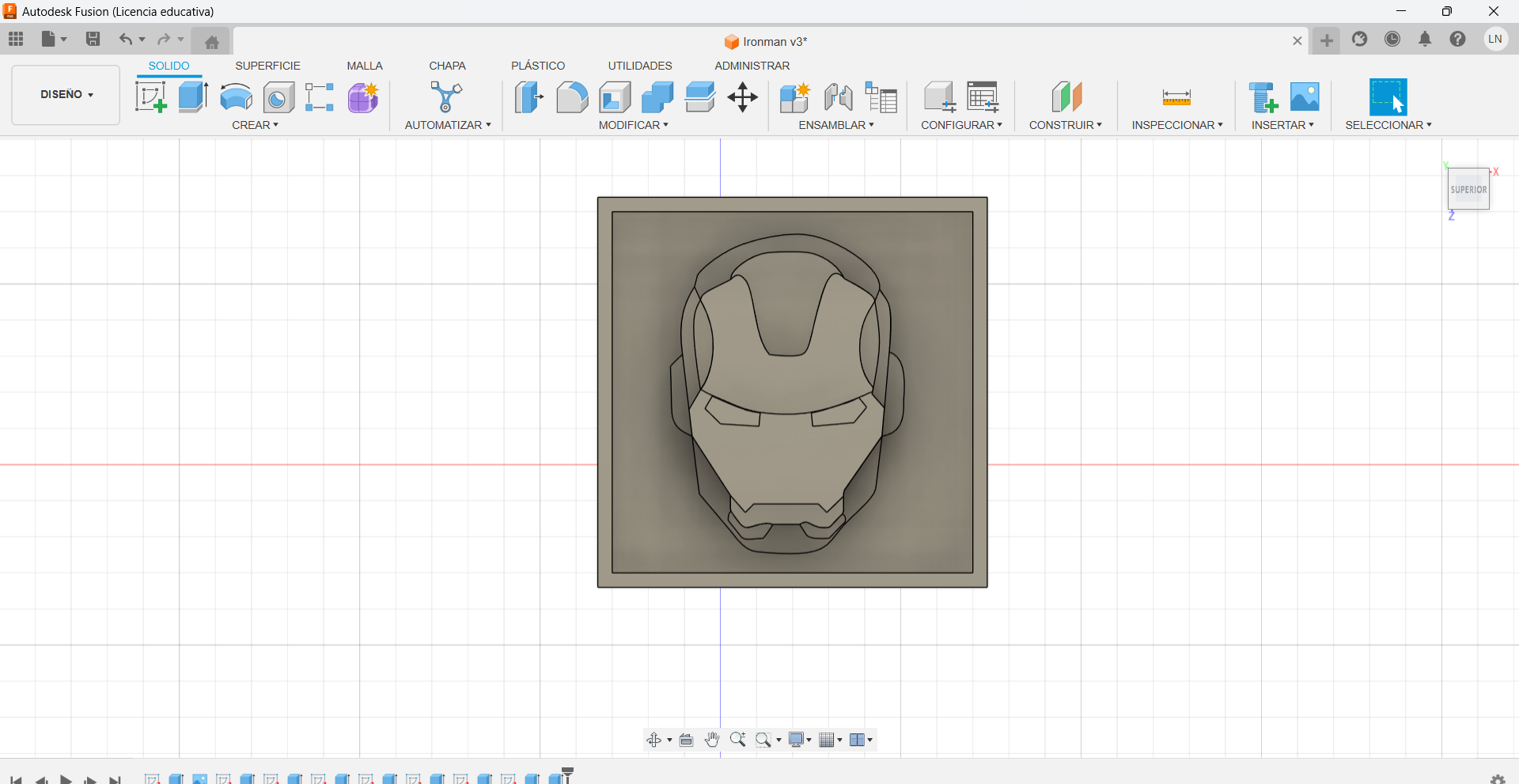Viewport: 1519px width, 784px height.
Task: Expand the INSPECCIONAR menu
Action: pos(1176,125)
